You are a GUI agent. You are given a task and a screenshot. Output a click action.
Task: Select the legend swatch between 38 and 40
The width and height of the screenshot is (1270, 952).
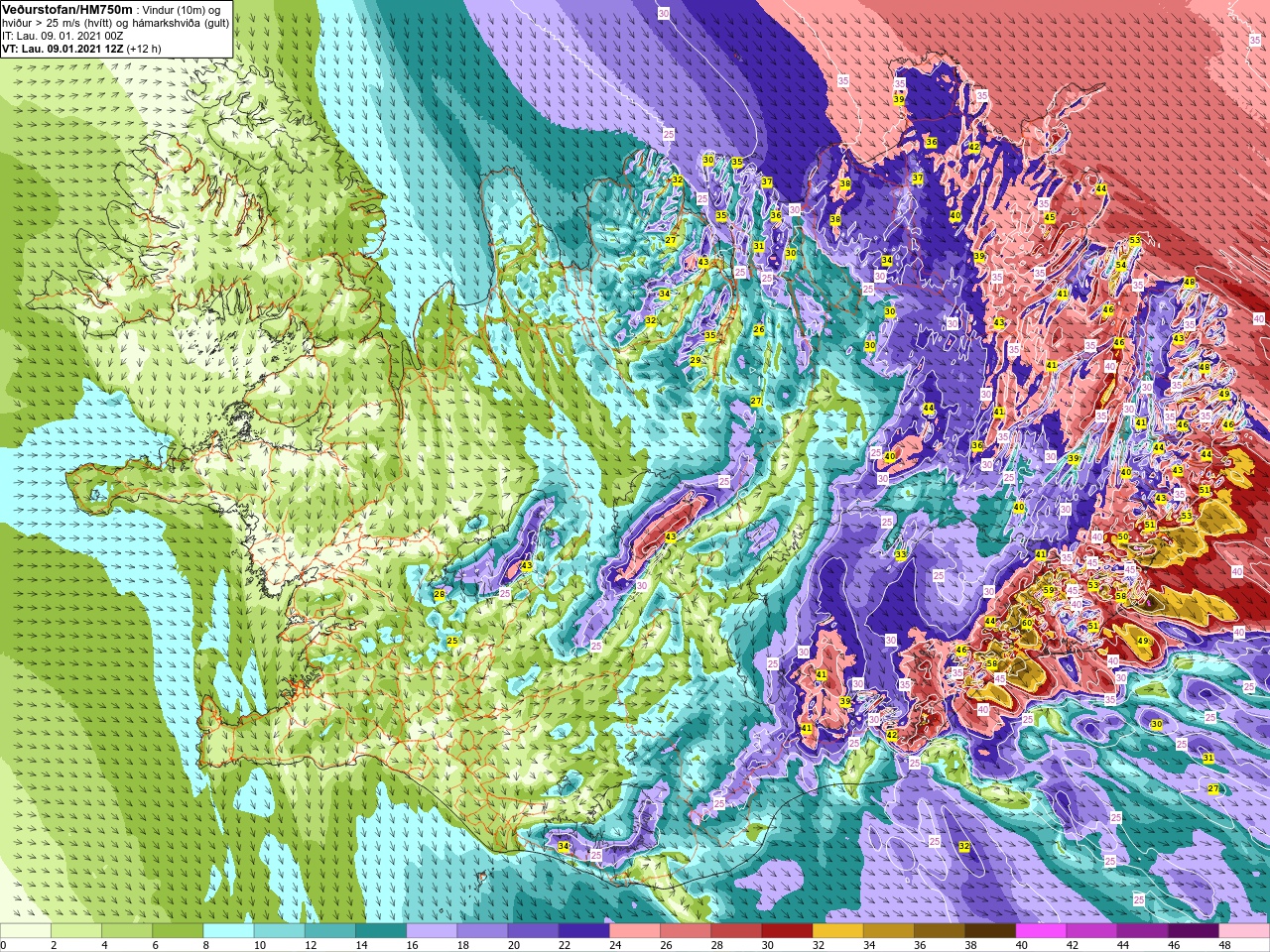coord(990,931)
